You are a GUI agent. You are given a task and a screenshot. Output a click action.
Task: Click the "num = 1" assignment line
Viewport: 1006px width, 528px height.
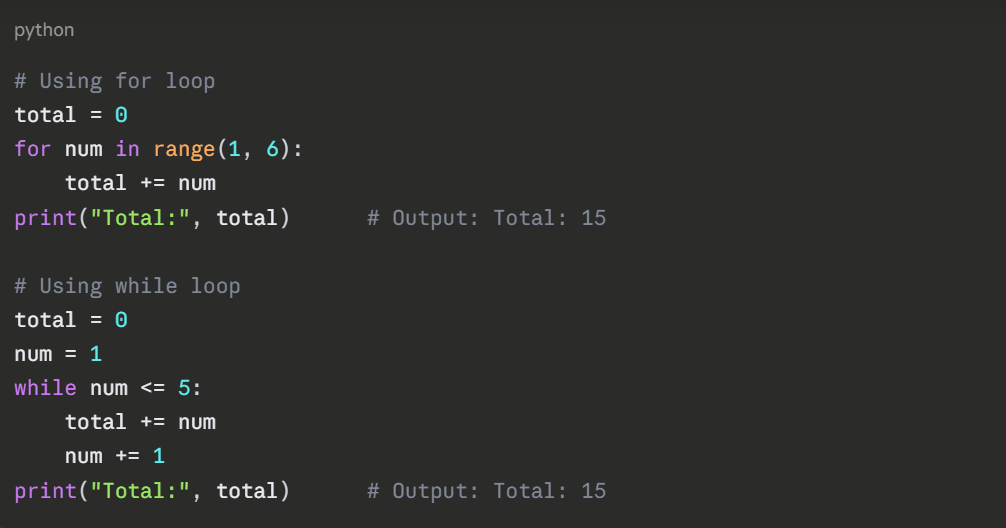tap(58, 354)
